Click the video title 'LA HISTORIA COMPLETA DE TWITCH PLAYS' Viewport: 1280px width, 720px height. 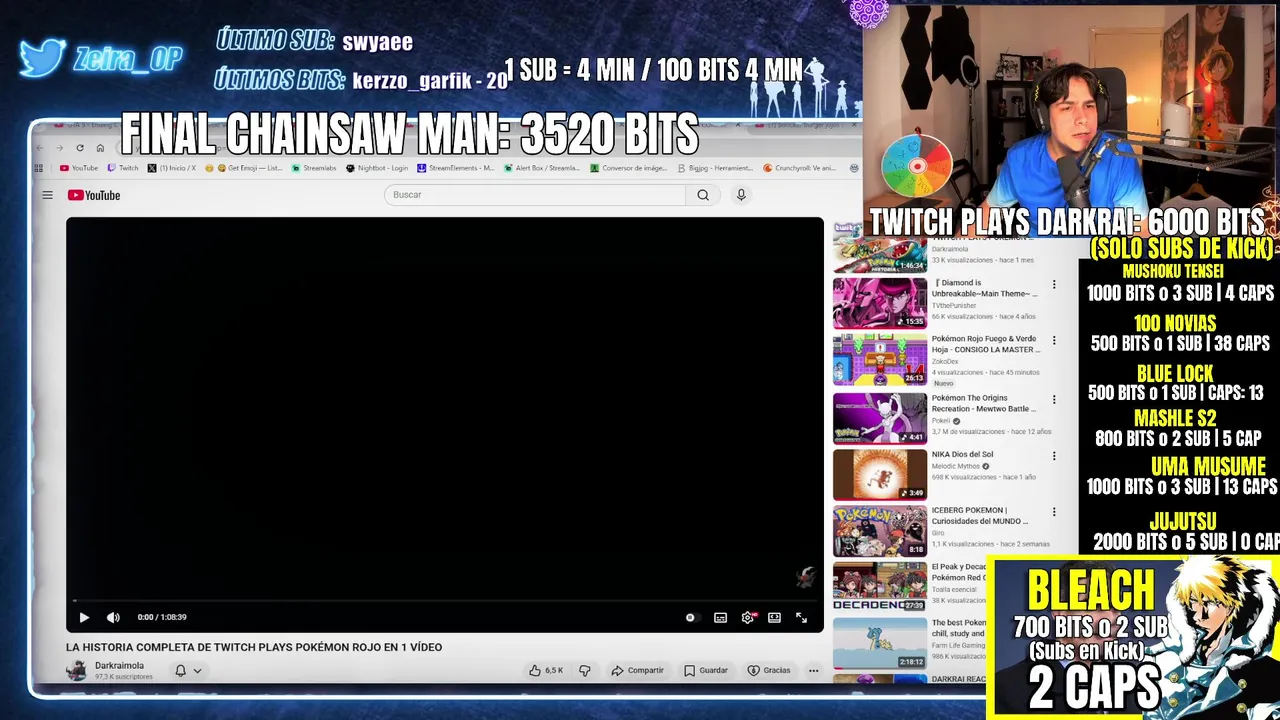point(254,647)
